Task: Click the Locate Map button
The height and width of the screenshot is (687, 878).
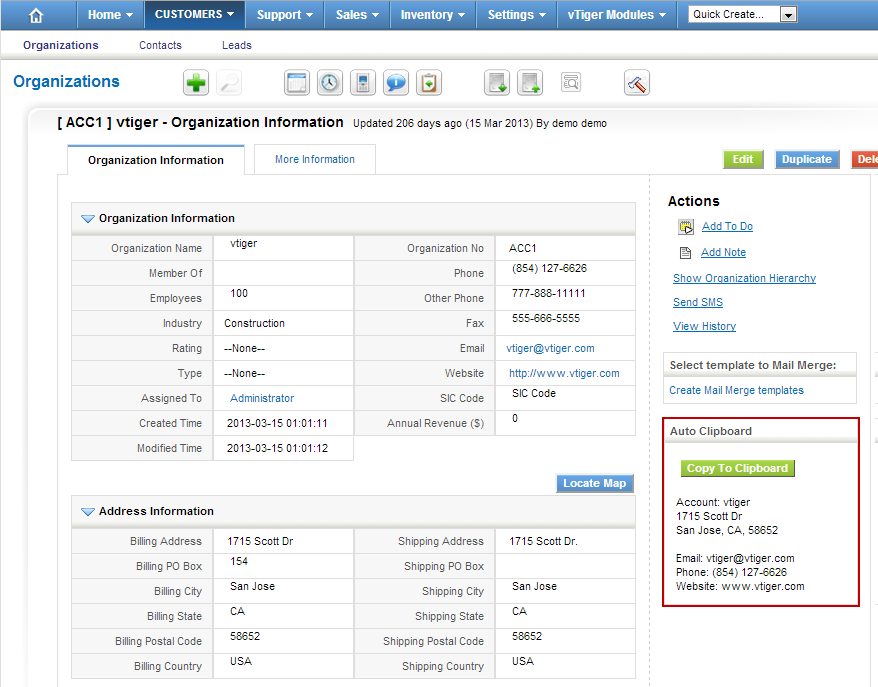Action: point(595,484)
